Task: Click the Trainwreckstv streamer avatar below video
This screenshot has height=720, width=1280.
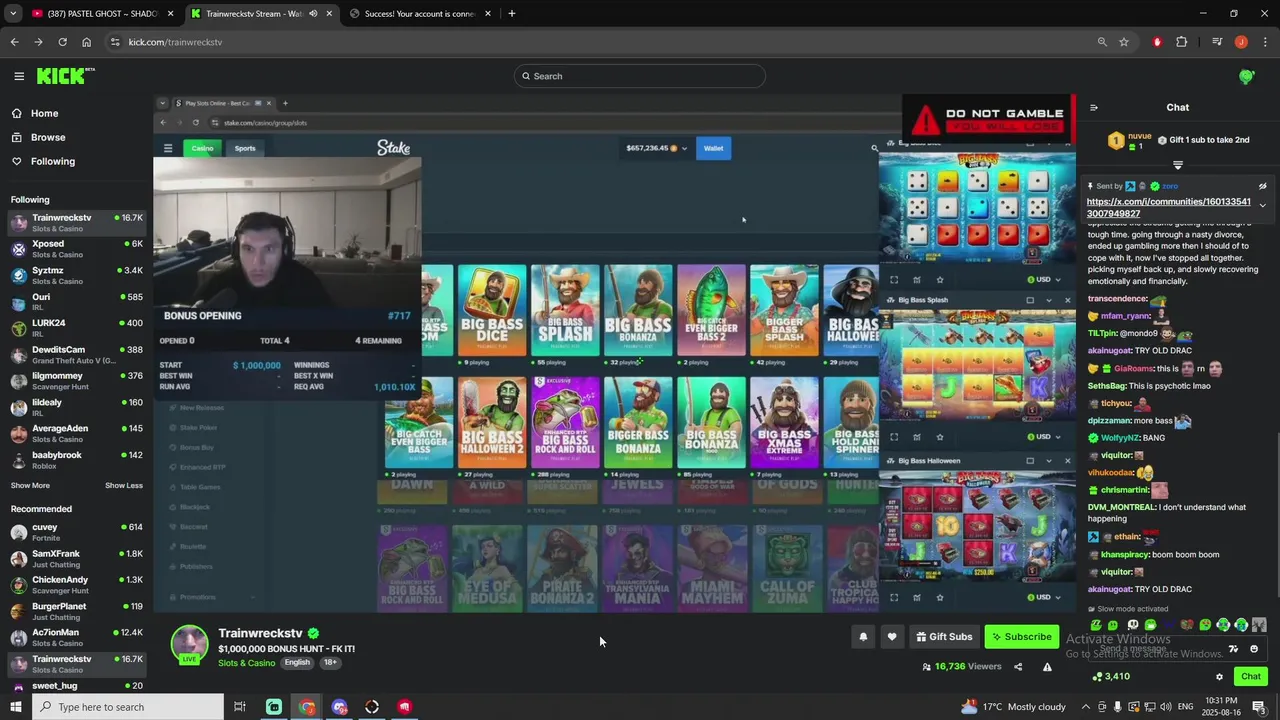Action: pos(189,644)
